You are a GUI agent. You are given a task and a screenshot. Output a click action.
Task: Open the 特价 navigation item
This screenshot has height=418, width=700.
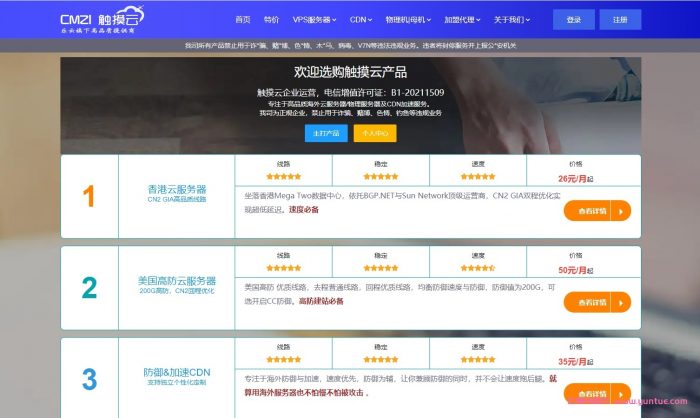click(271, 19)
